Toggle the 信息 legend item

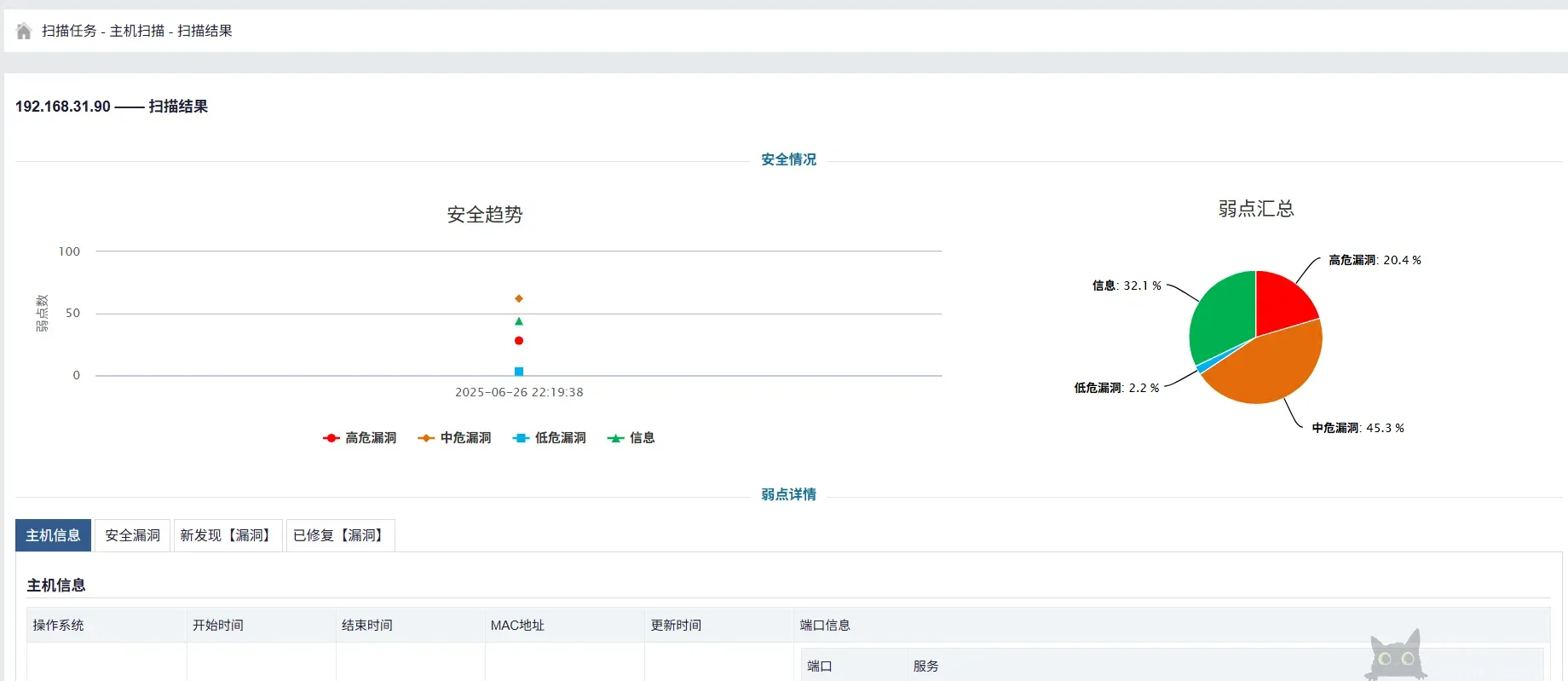point(631,438)
